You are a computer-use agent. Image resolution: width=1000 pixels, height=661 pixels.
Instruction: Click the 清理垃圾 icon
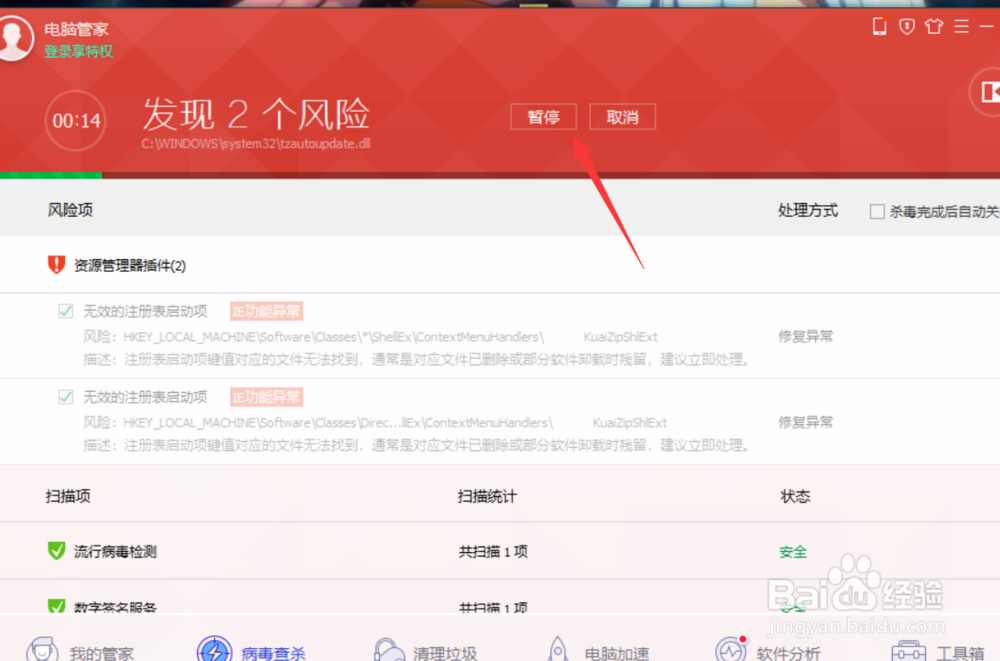389,650
